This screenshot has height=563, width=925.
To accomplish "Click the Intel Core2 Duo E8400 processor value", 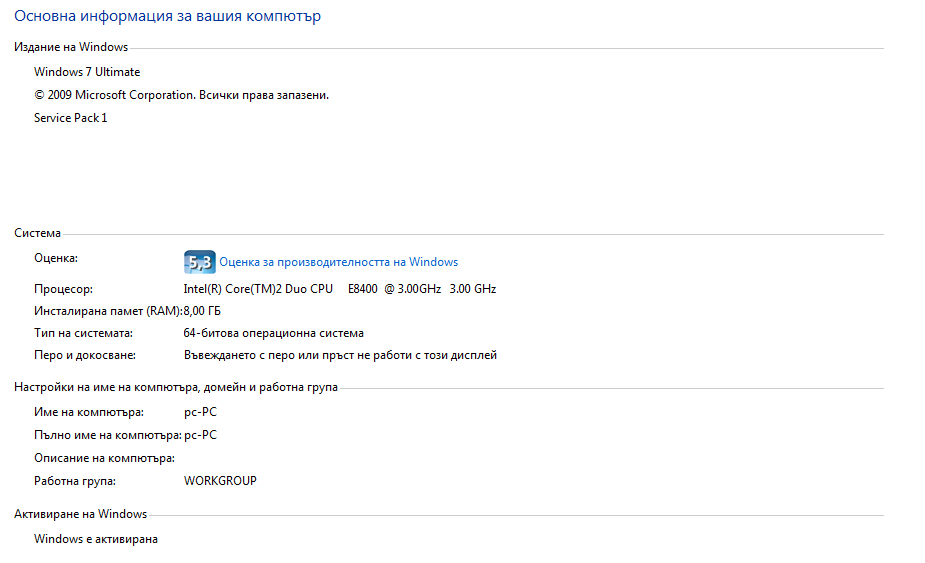I will pyautogui.click(x=340, y=289).
